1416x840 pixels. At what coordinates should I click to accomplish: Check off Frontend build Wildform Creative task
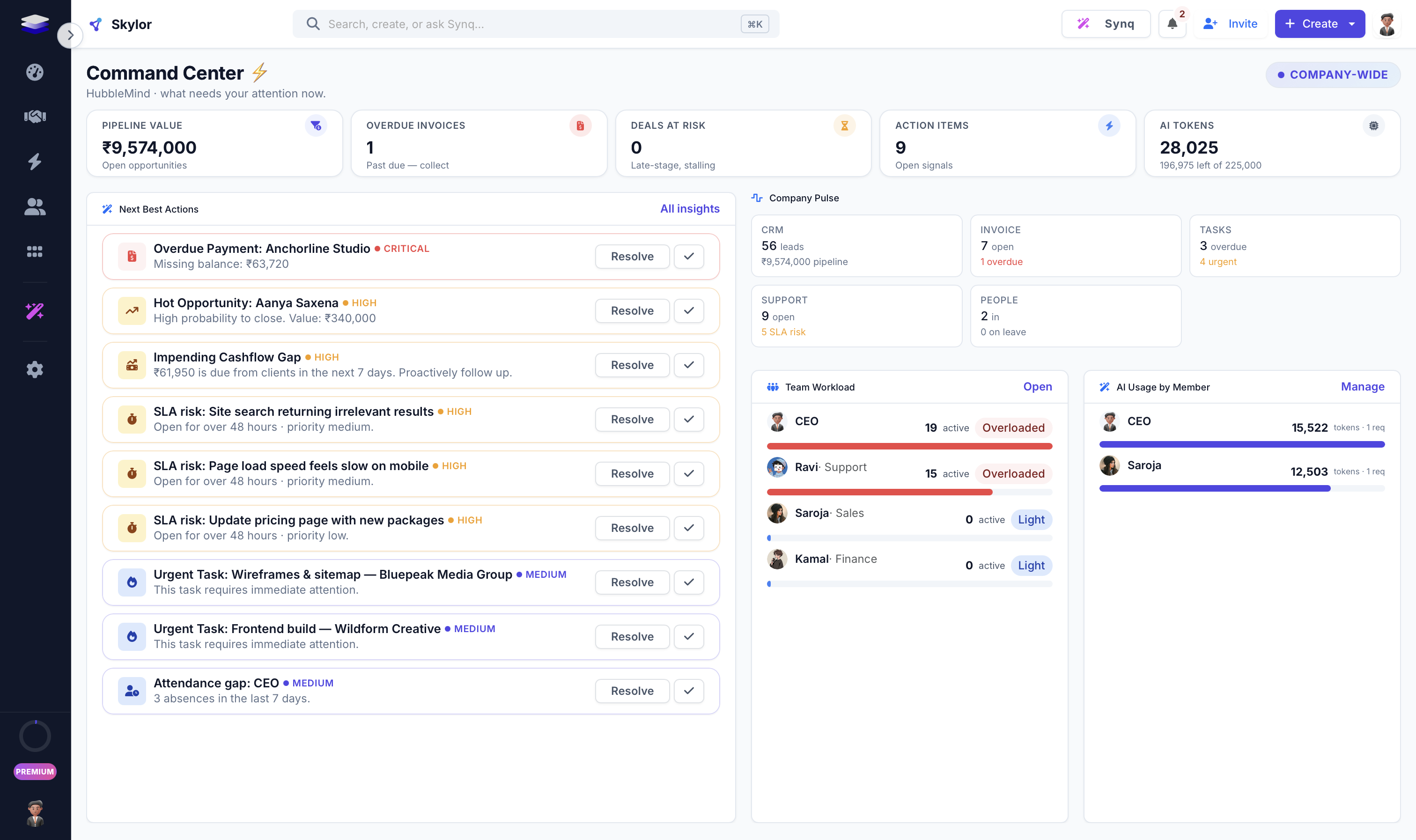coord(689,637)
